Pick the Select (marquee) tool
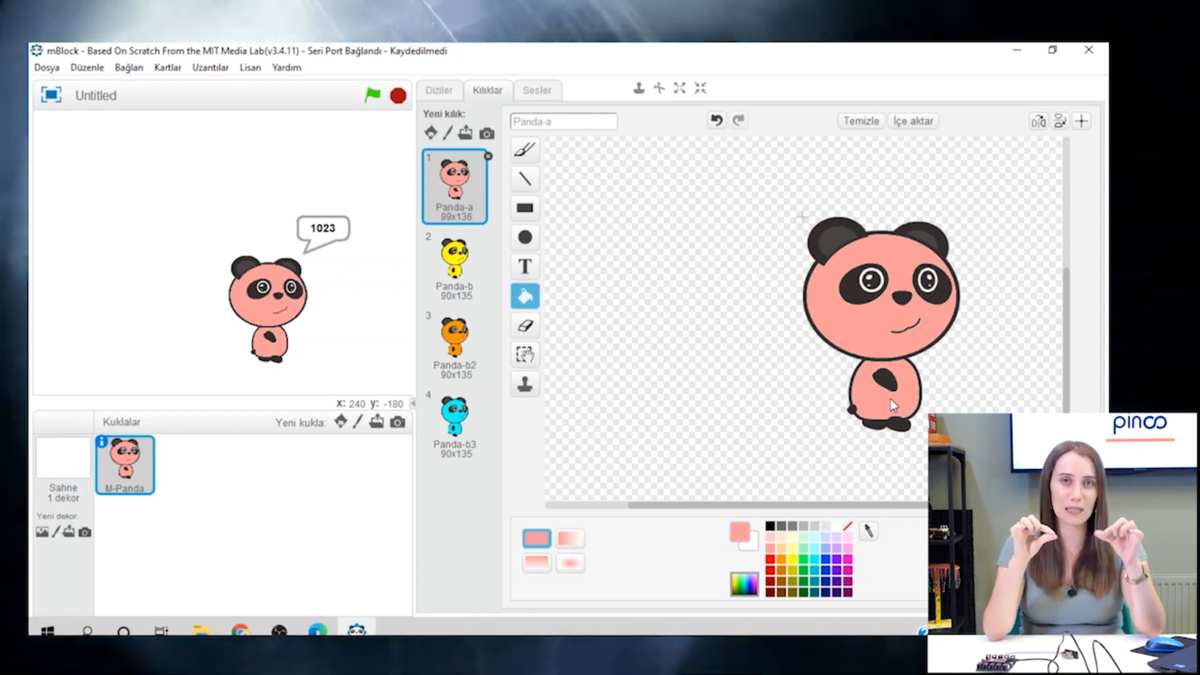Viewport: 1200px width, 675px height. 525,354
